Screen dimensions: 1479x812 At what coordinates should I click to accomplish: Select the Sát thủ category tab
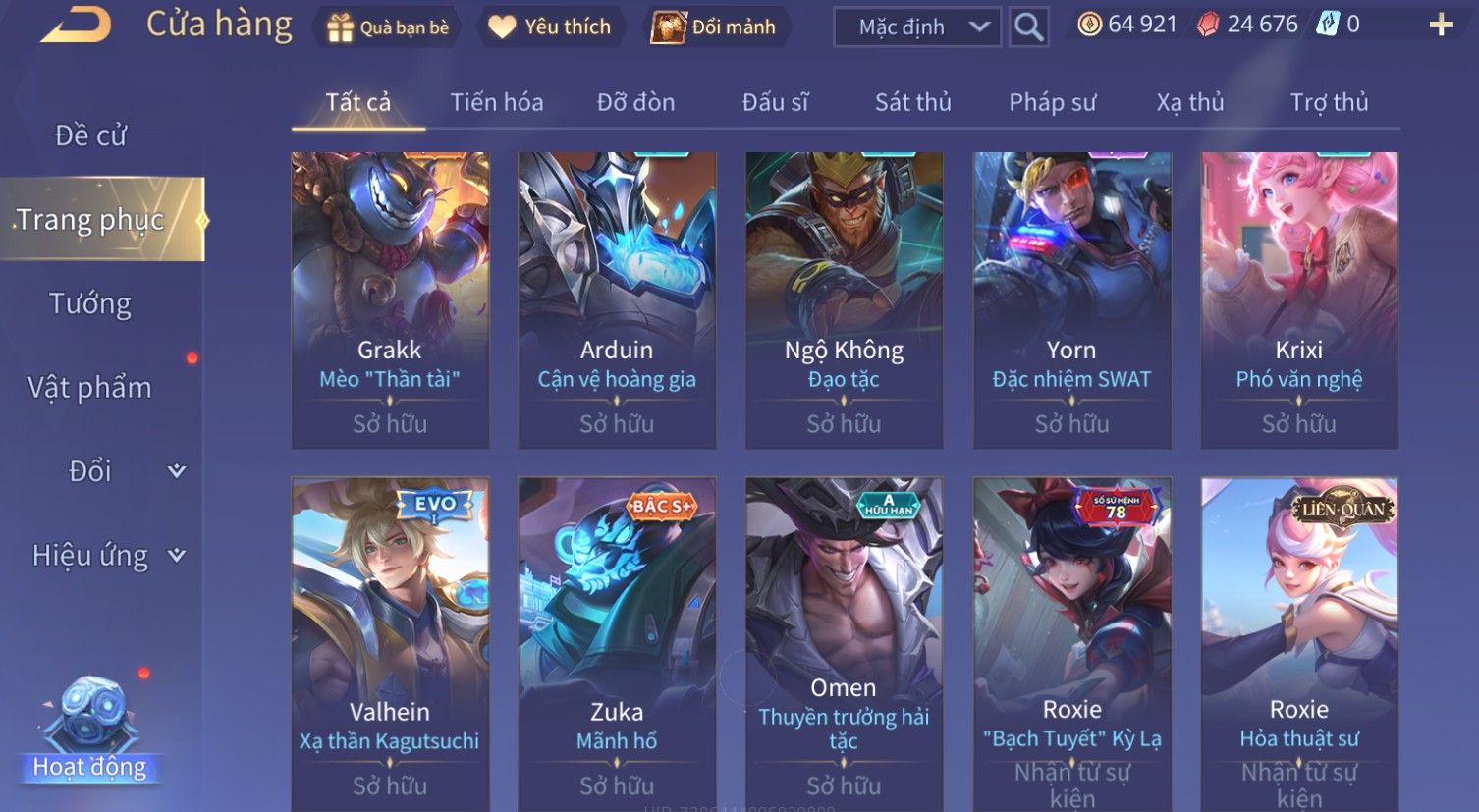[912, 102]
